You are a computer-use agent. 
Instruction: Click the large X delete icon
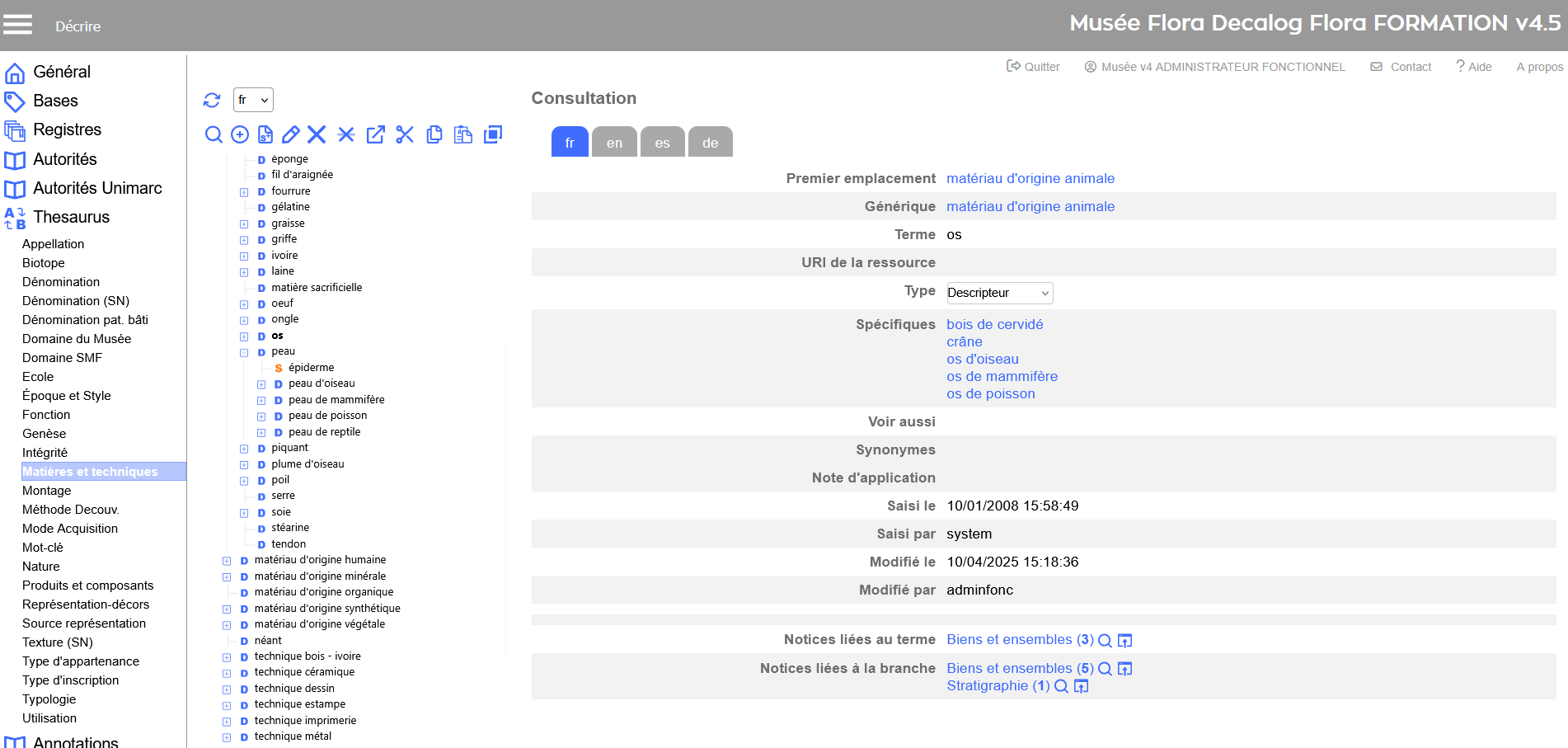coord(317,134)
